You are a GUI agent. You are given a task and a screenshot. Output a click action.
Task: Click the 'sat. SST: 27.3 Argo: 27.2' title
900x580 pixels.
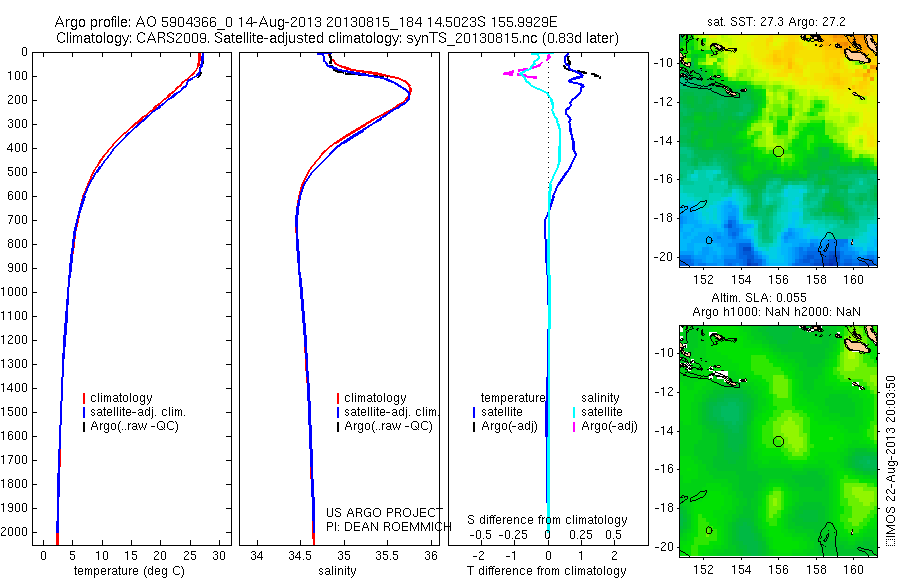pos(776,22)
